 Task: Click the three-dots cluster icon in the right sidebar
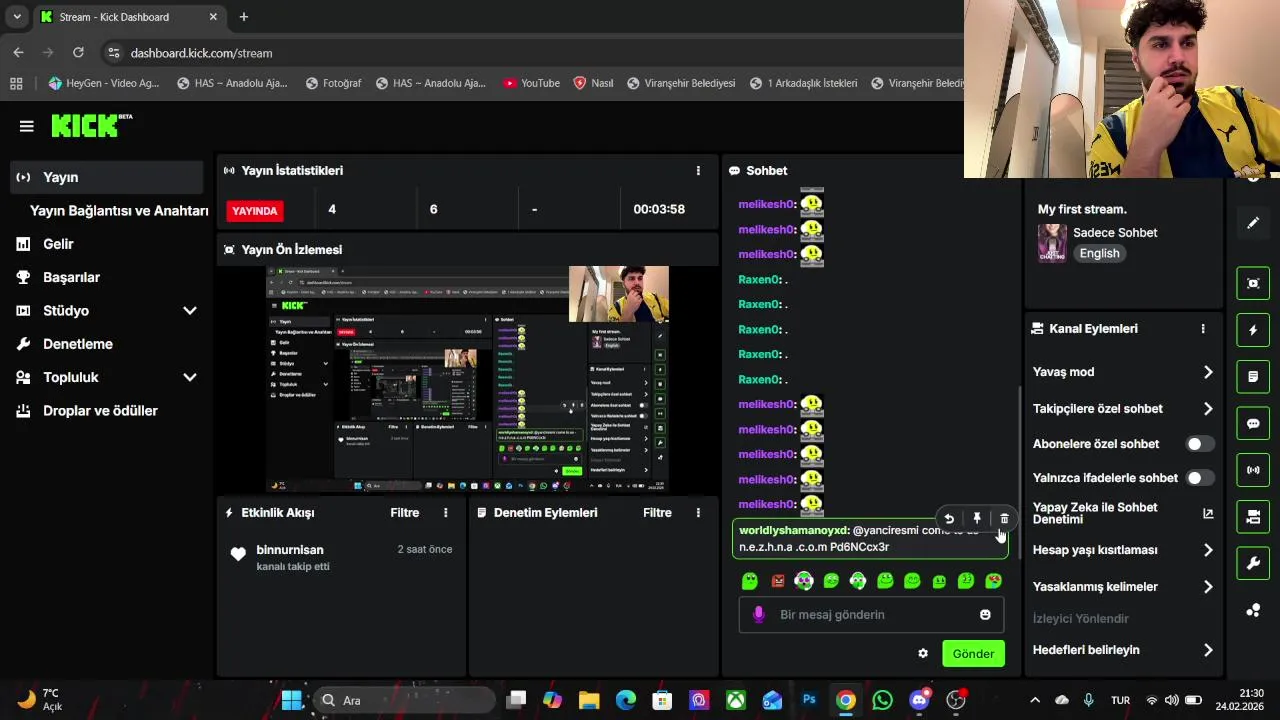[x=1253, y=610]
